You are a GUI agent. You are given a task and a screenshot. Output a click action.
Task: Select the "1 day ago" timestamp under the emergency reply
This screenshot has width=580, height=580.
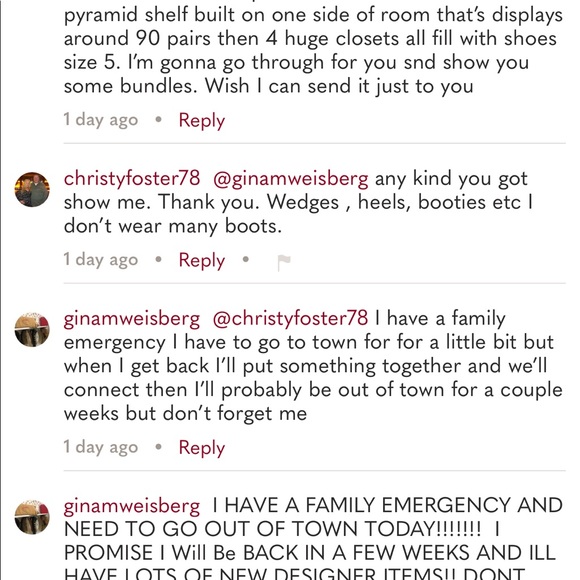pyautogui.click(x=101, y=447)
